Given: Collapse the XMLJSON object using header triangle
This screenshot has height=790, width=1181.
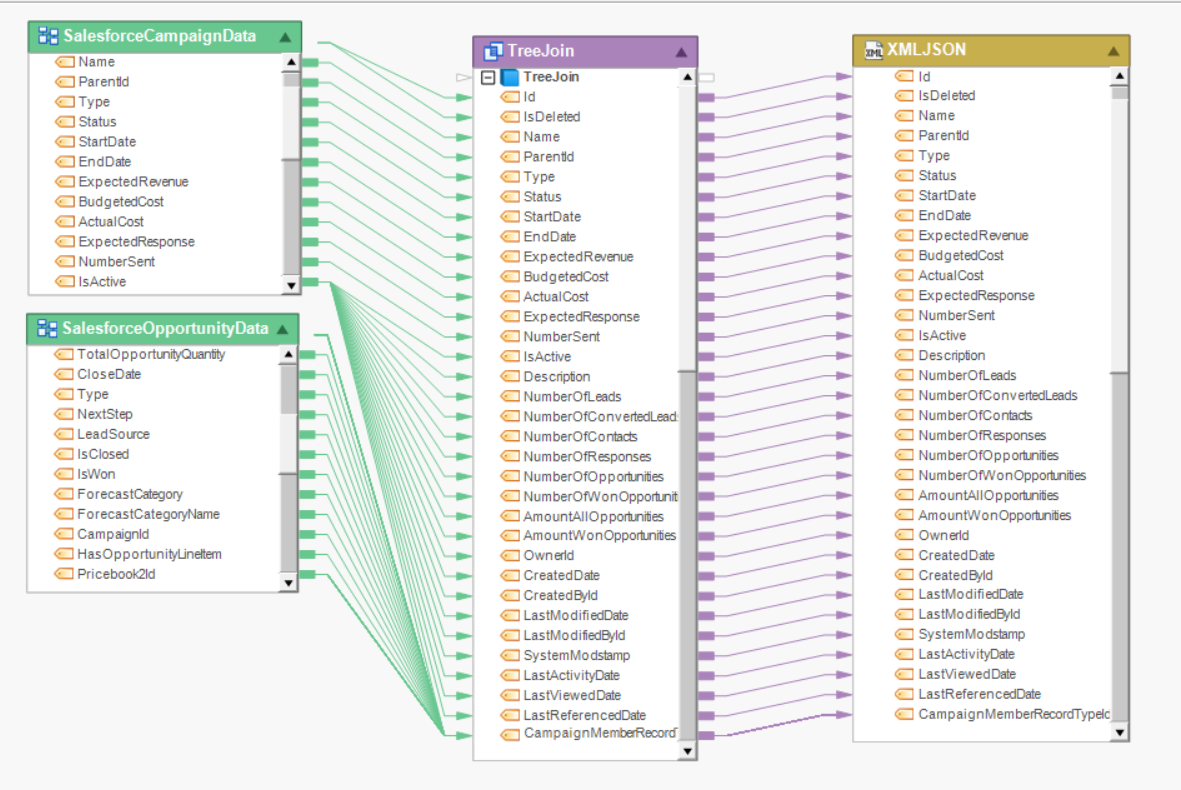Looking at the screenshot, I should [1113, 50].
